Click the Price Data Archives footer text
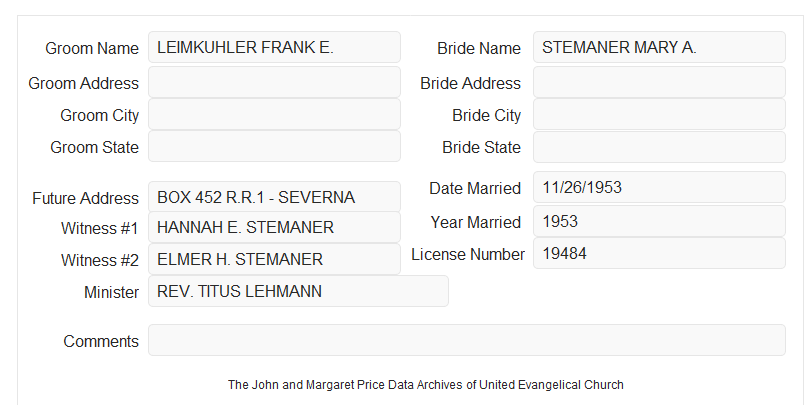The image size is (805, 405). pos(426,384)
